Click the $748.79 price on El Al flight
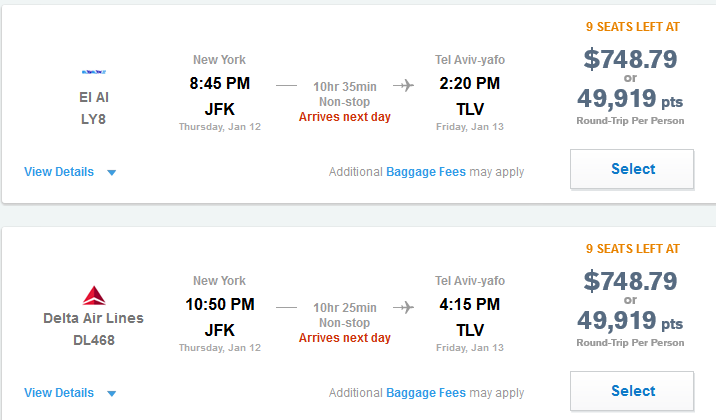Image resolution: width=716 pixels, height=420 pixels. tap(630, 59)
